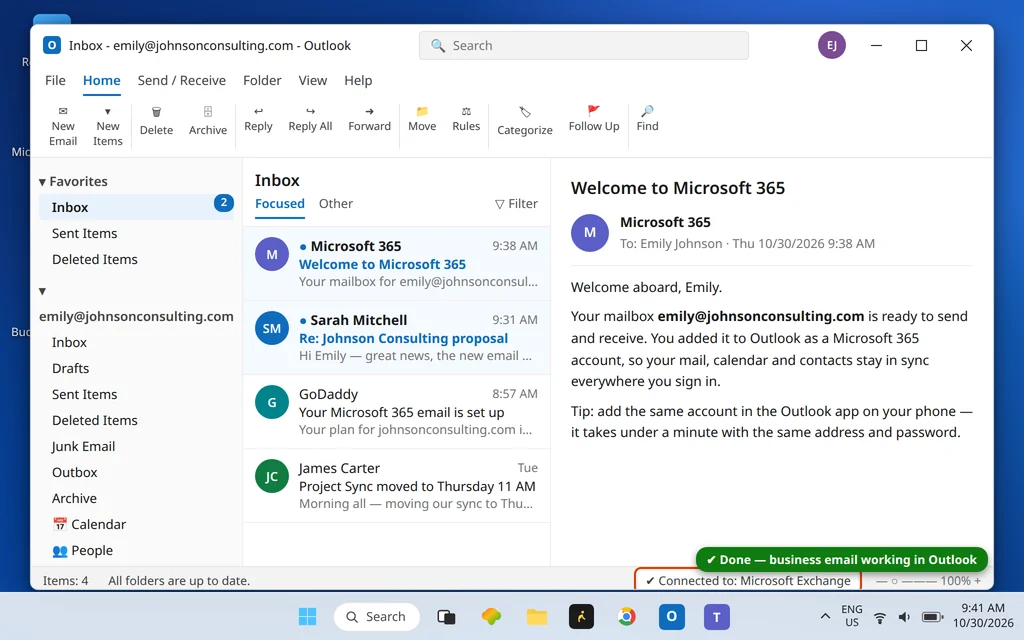Open the GoDaddy email
This screenshot has width=1024, height=640.
[x=396, y=412]
